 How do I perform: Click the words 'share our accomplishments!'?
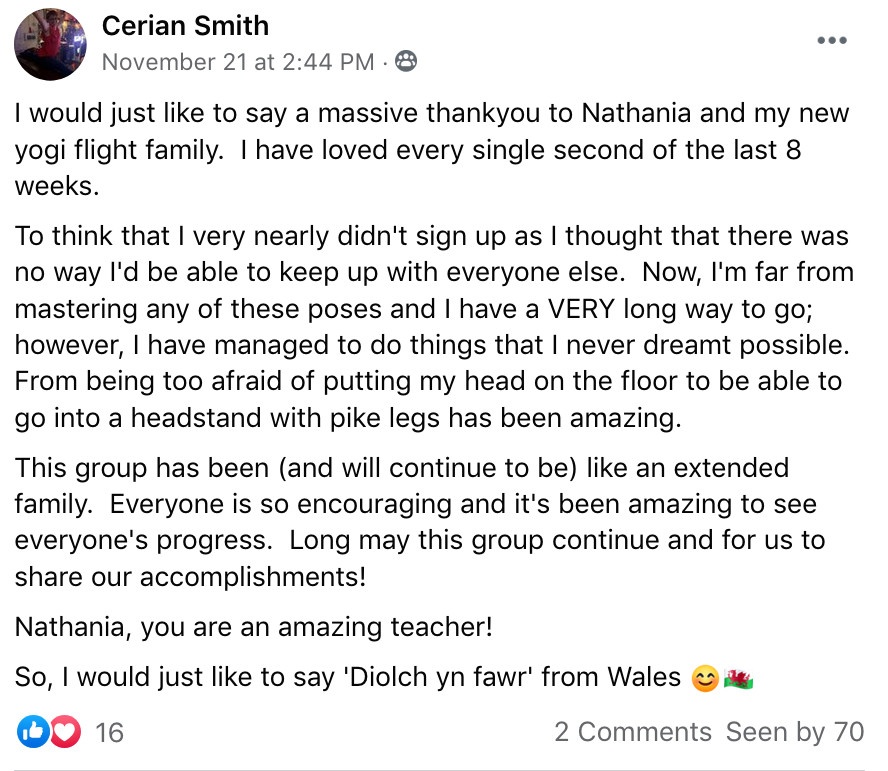(190, 577)
